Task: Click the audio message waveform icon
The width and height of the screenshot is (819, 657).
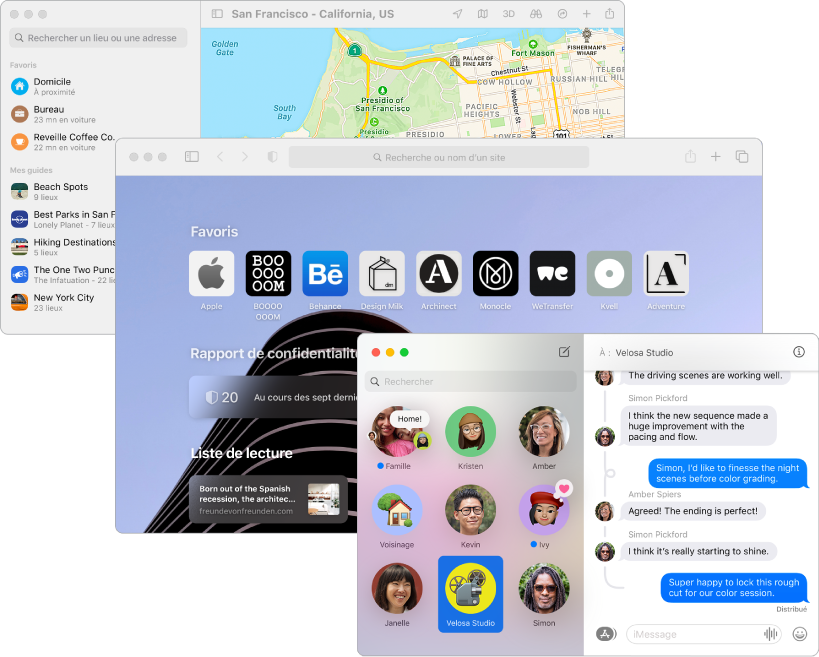Action: (x=771, y=633)
